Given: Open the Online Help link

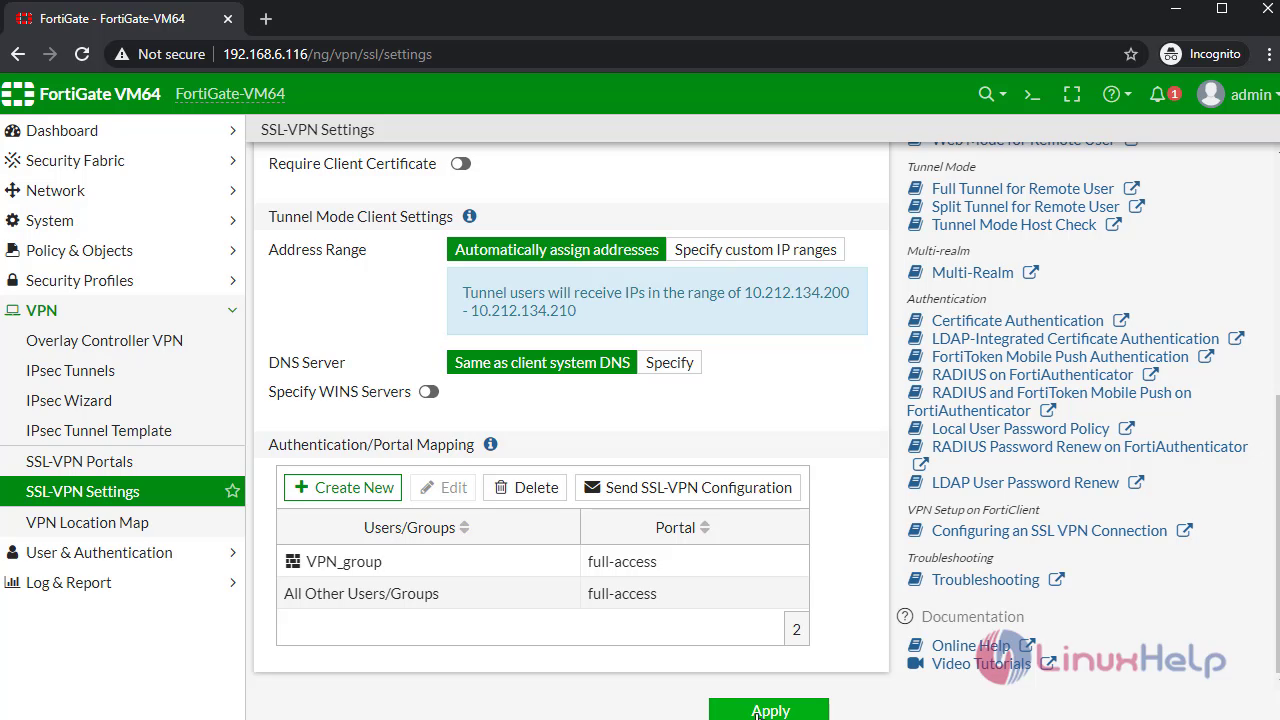Looking at the screenshot, I should 971,645.
